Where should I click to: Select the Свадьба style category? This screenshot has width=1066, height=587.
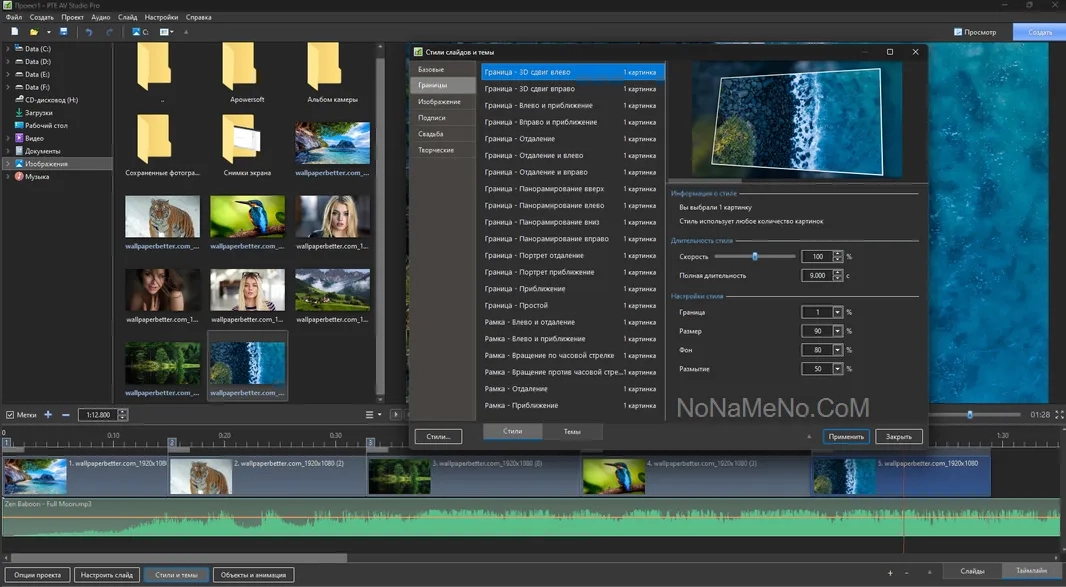(x=431, y=133)
